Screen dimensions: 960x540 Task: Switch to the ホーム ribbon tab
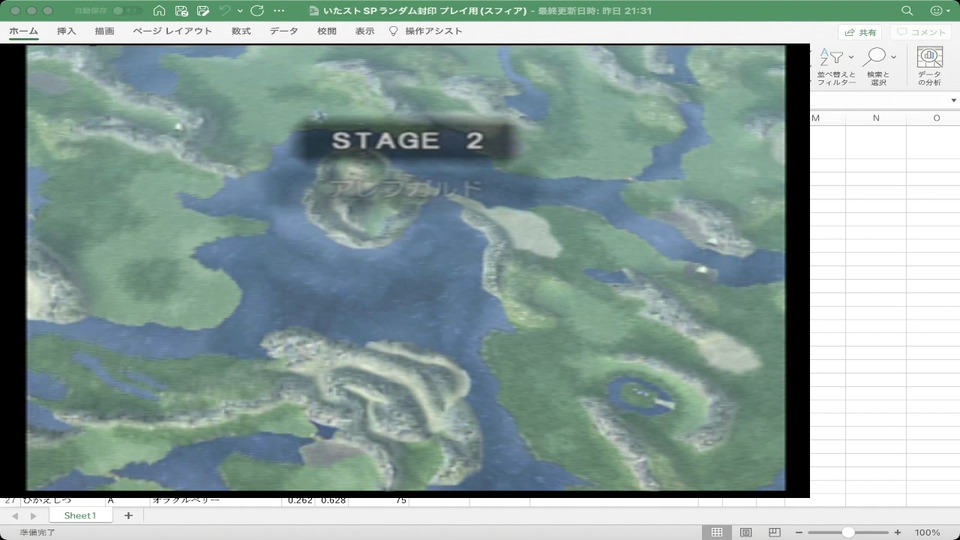24,31
